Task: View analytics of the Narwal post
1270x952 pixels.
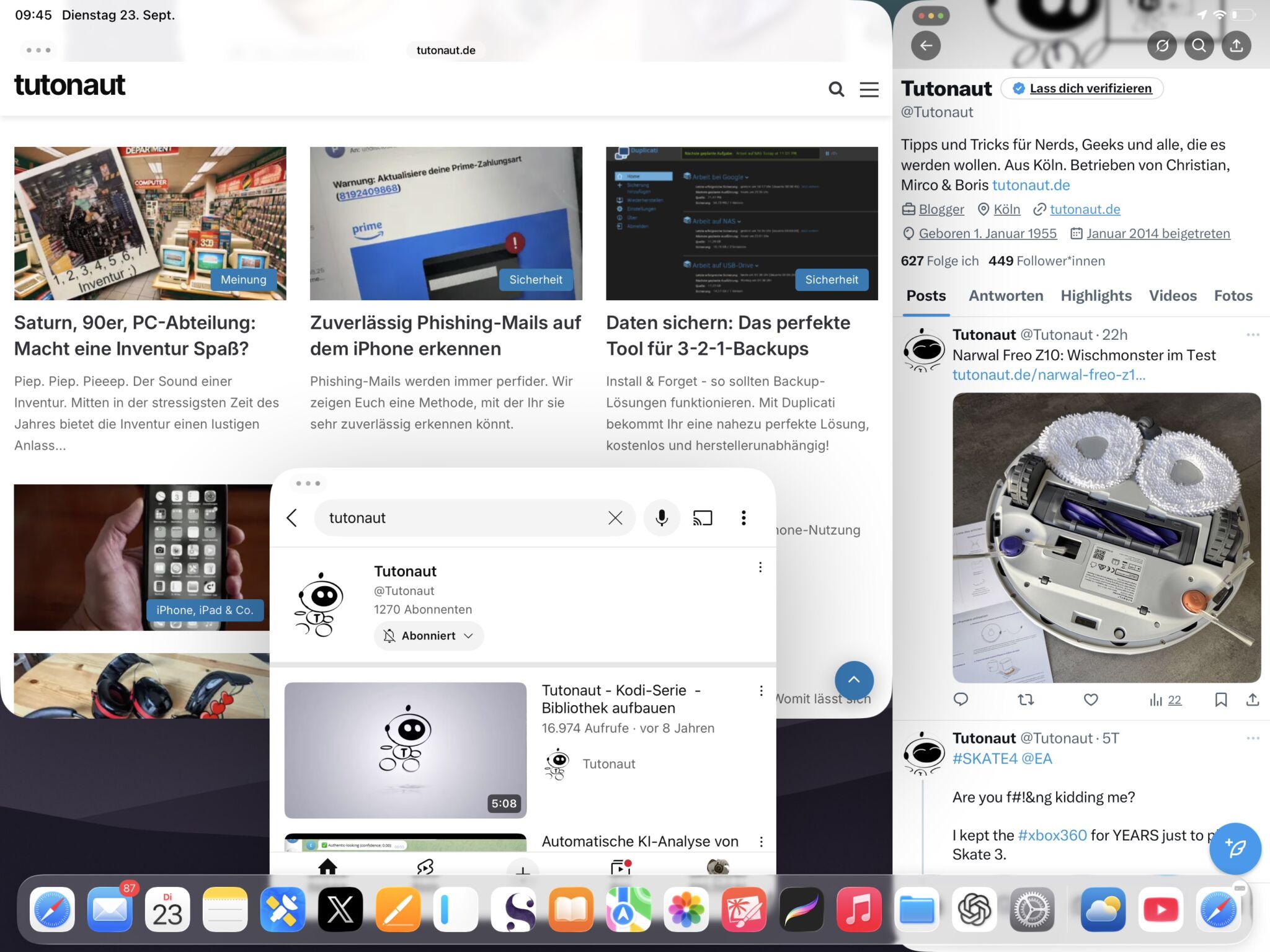Action: coord(1165,700)
